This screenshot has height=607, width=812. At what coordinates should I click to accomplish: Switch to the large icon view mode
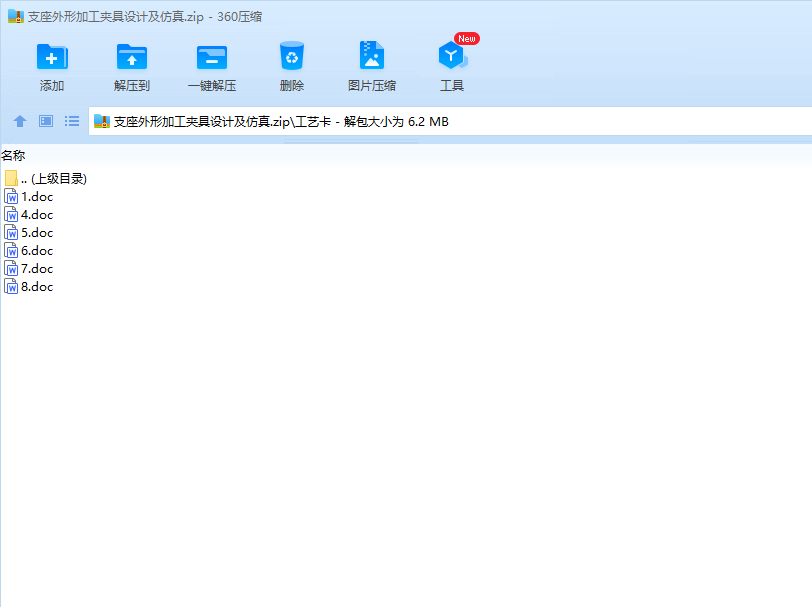[46, 121]
